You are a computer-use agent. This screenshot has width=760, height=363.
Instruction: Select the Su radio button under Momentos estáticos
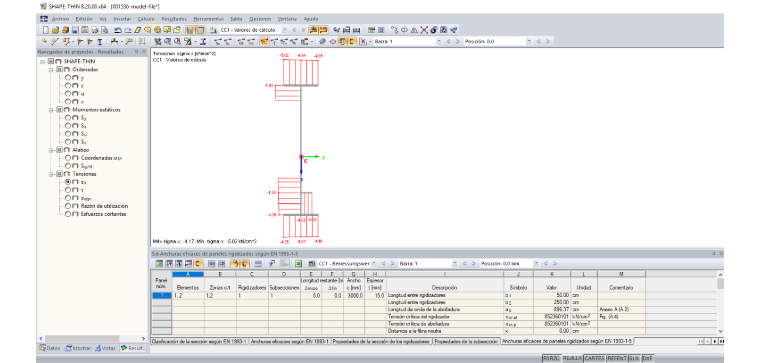pyautogui.click(x=68, y=134)
